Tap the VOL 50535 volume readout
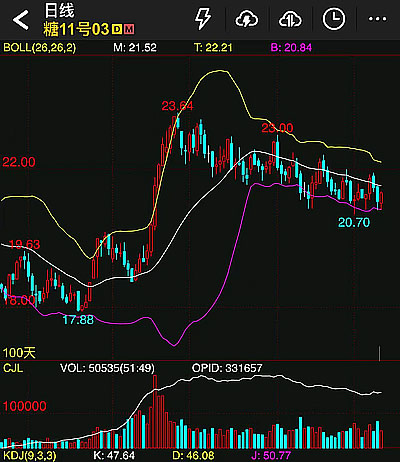The height and width of the screenshot is (462, 400). pos(107,368)
